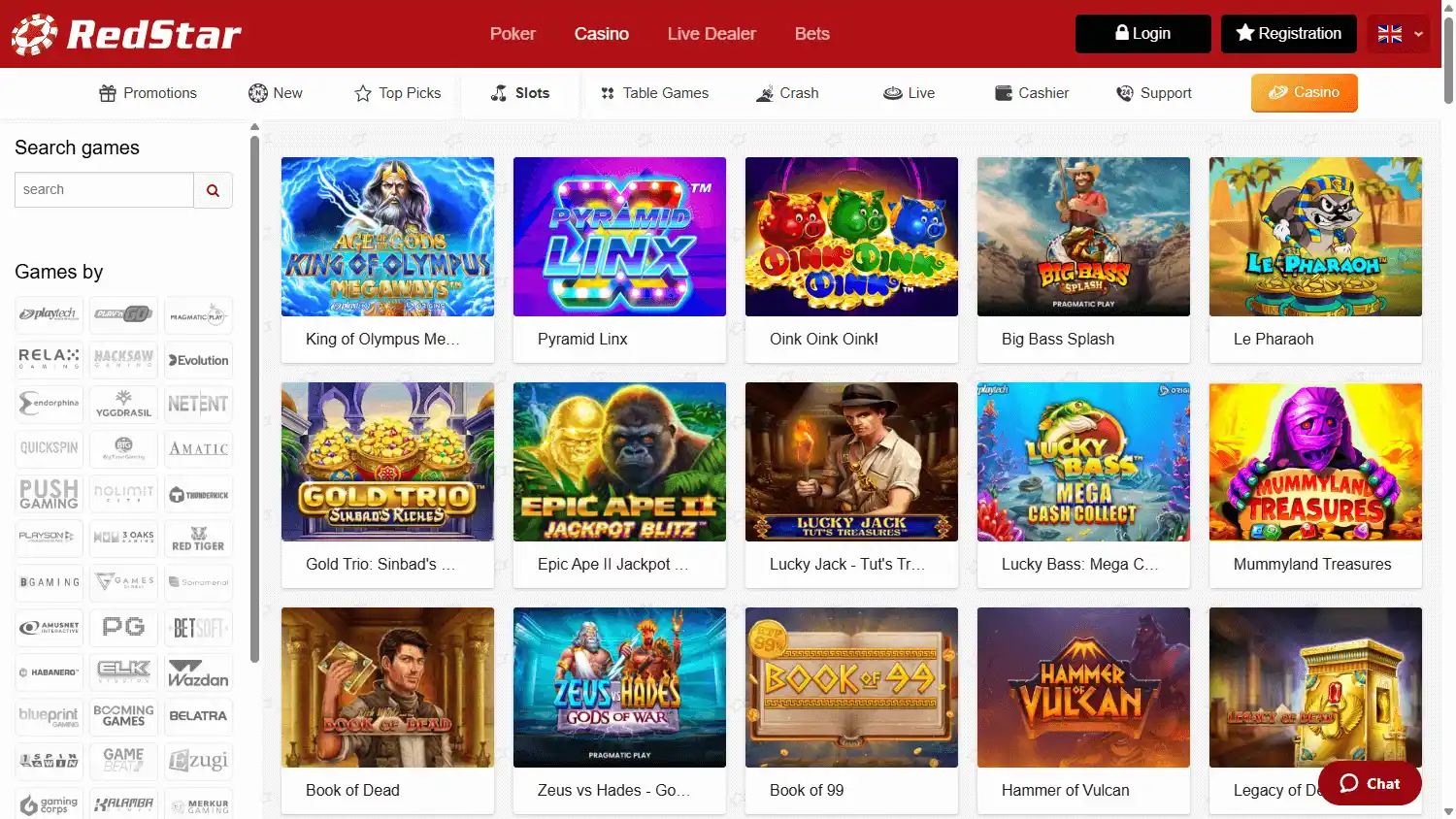
Task: Open the Poker section
Action: (513, 34)
